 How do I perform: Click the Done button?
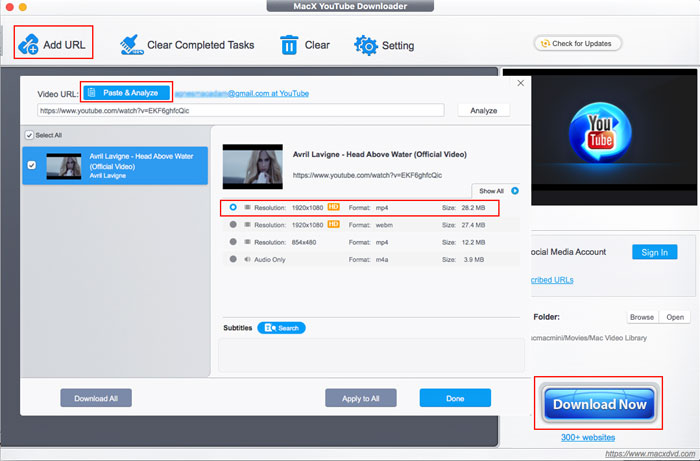(455, 398)
